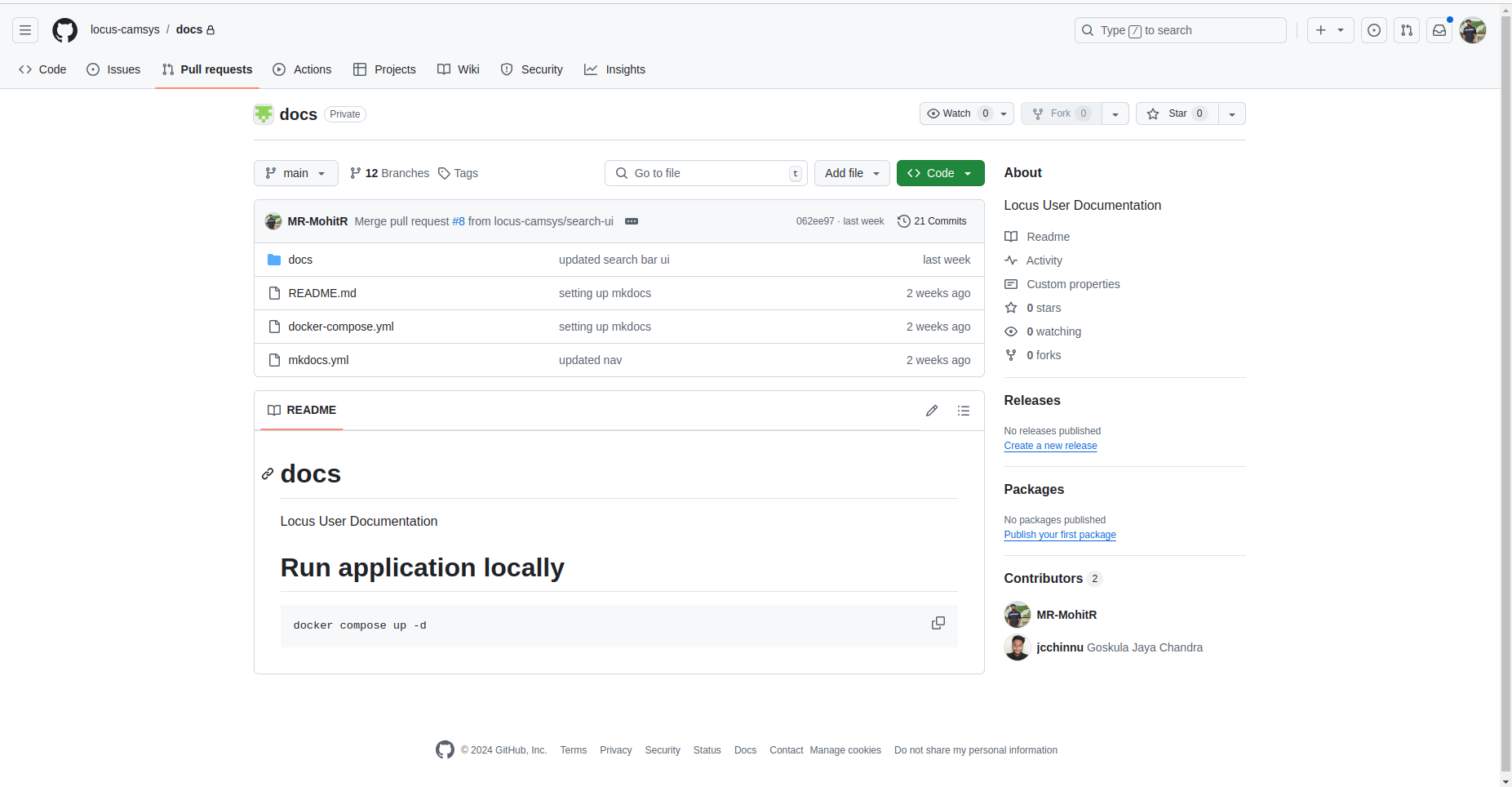Expand the star lists dropdown arrow
Image resolution: width=1512 pixels, height=787 pixels.
1232,114
